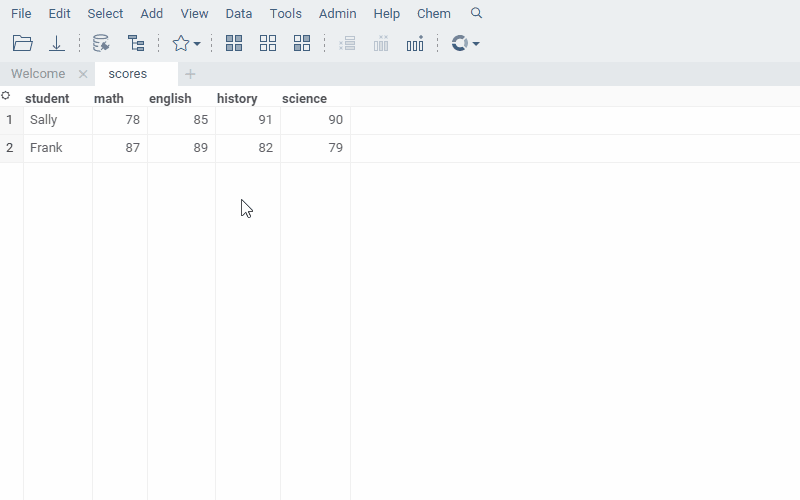Click the open file folder icon

pos(22,43)
